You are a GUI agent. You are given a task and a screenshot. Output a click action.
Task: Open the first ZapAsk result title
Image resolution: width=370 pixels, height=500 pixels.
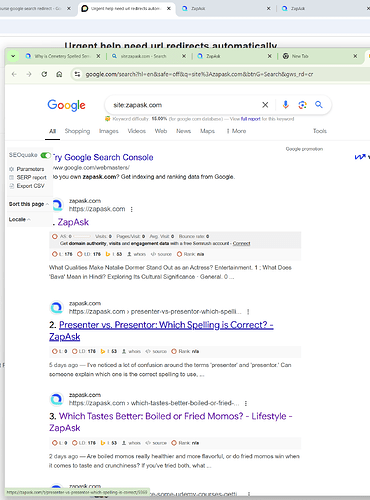[x=73, y=222]
